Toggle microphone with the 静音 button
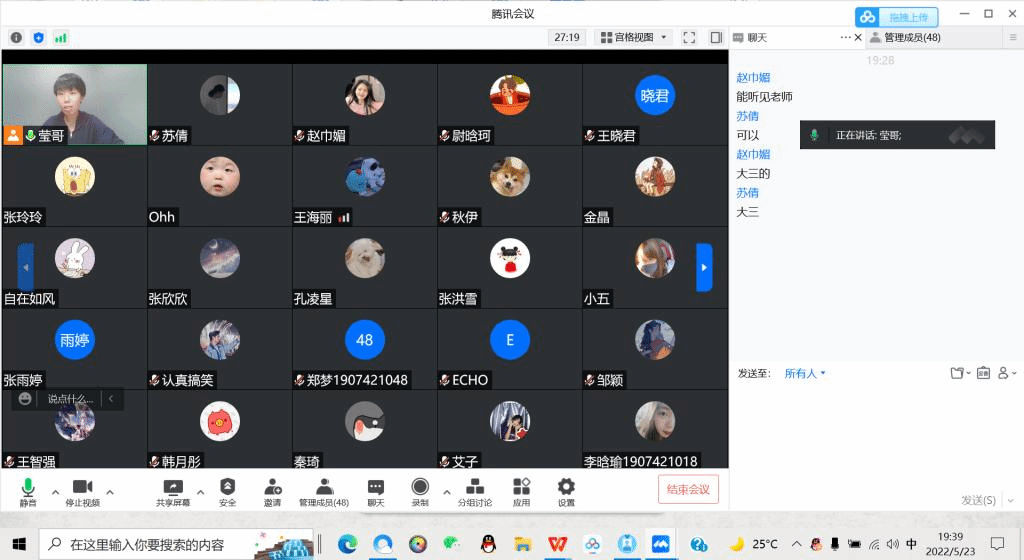Viewport: 1024px width, 560px height. click(27, 490)
